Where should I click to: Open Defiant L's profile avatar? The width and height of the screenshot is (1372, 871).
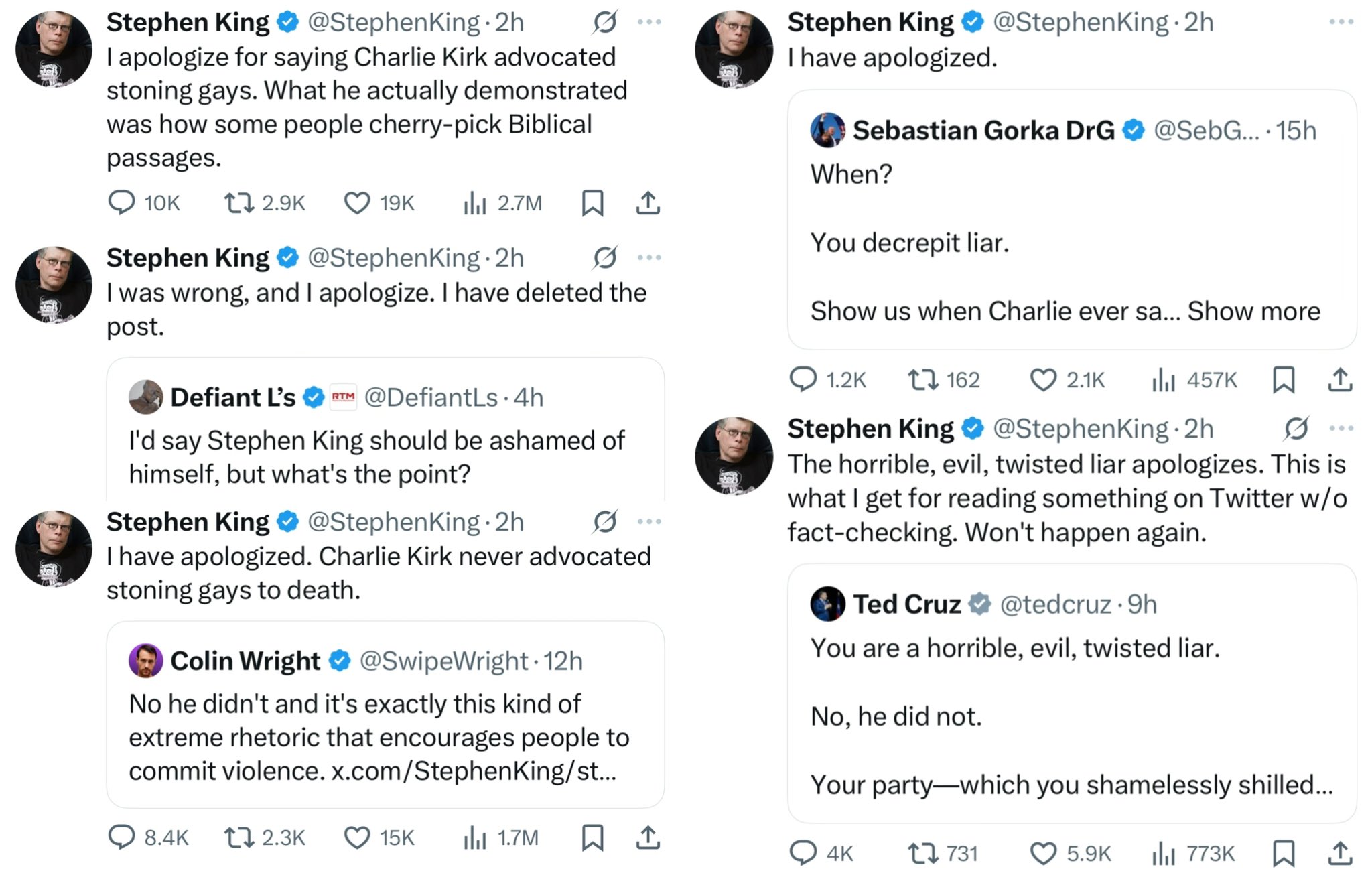coord(145,397)
